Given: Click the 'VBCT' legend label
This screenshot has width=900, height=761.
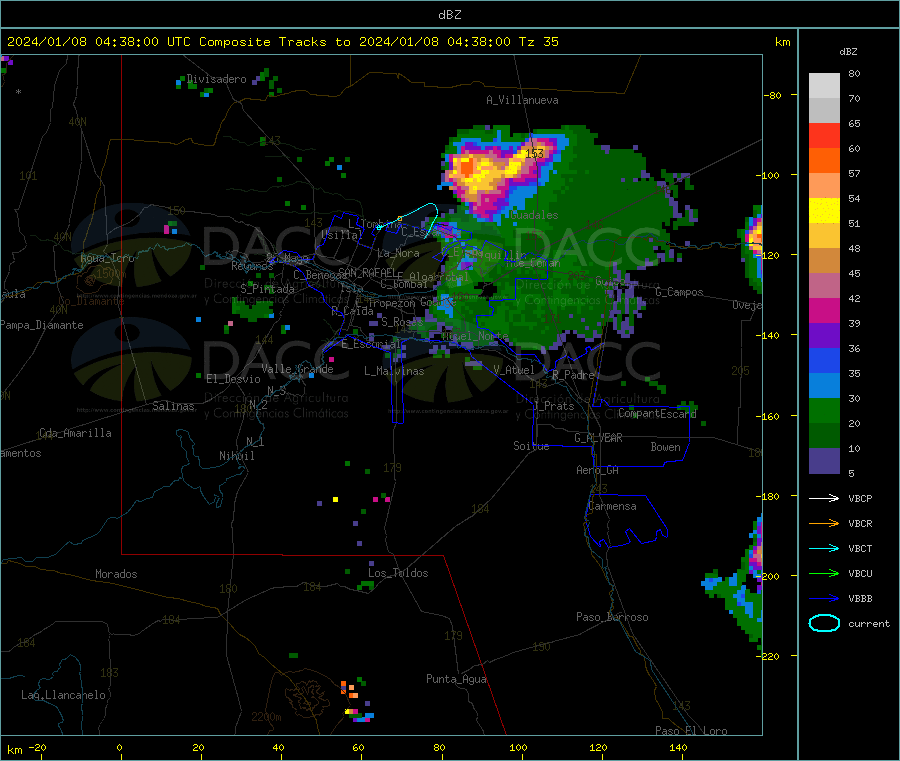Looking at the screenshot, I should point(860,549).
